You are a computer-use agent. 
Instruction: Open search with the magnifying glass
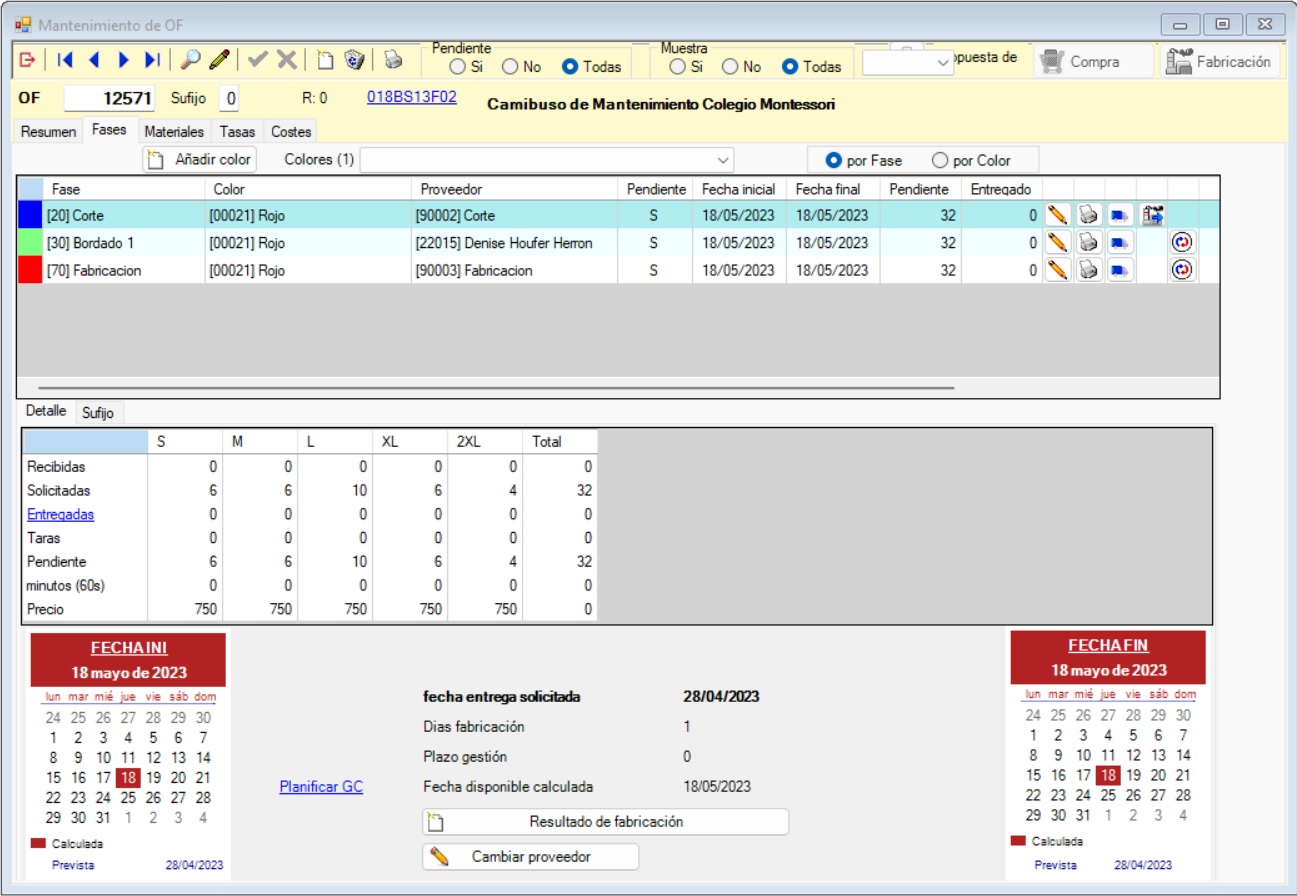coord(189,61)
